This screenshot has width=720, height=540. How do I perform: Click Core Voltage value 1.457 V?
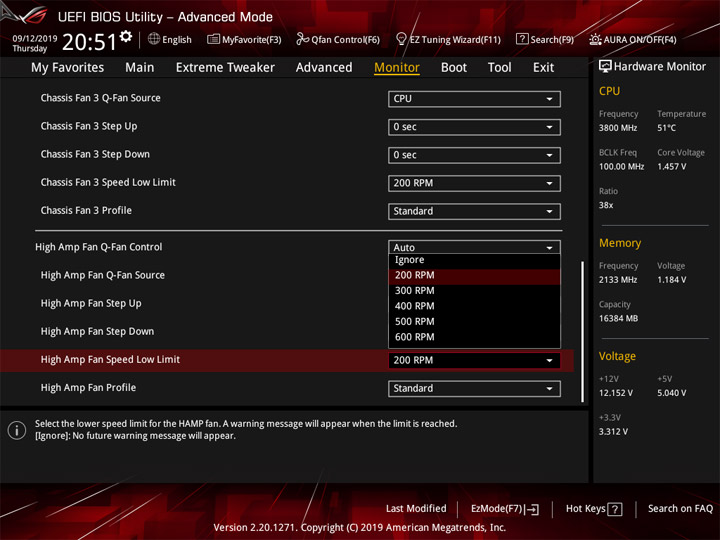pos(671,167)
